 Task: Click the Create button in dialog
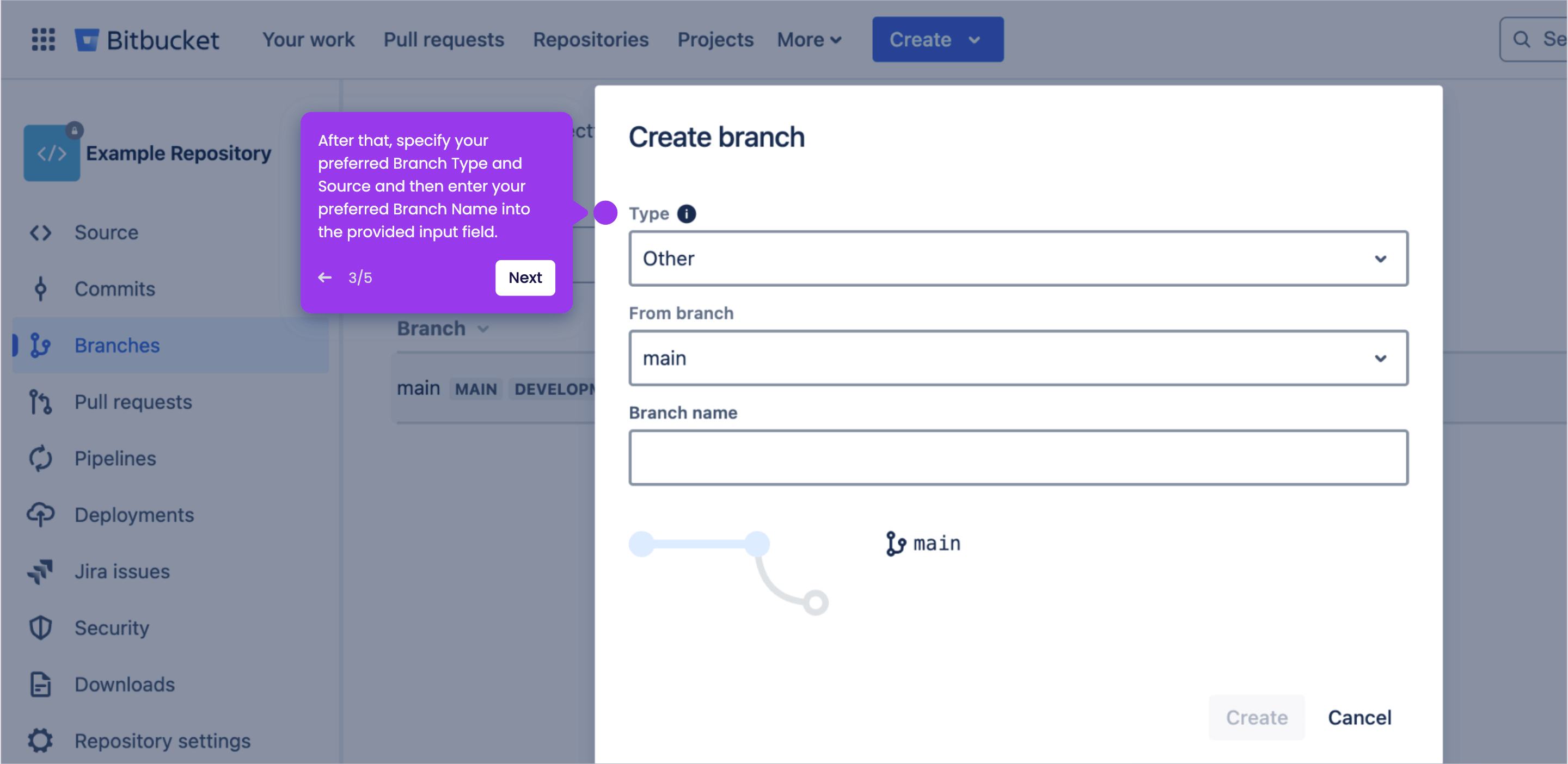[x=1257, y=717]
